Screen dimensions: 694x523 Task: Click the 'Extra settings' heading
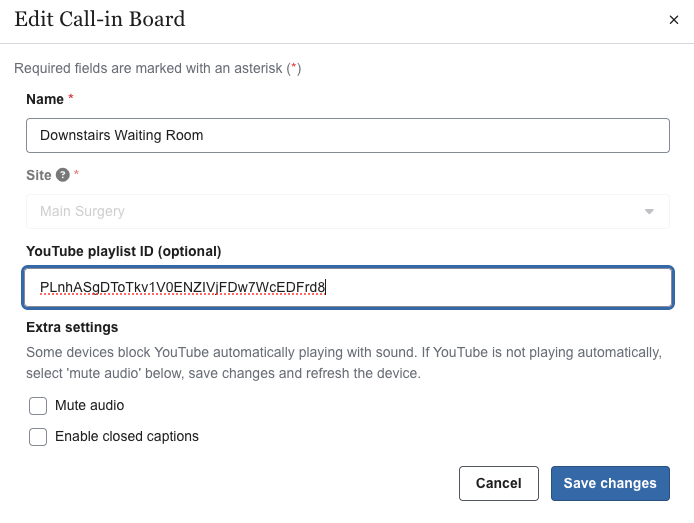72,327
